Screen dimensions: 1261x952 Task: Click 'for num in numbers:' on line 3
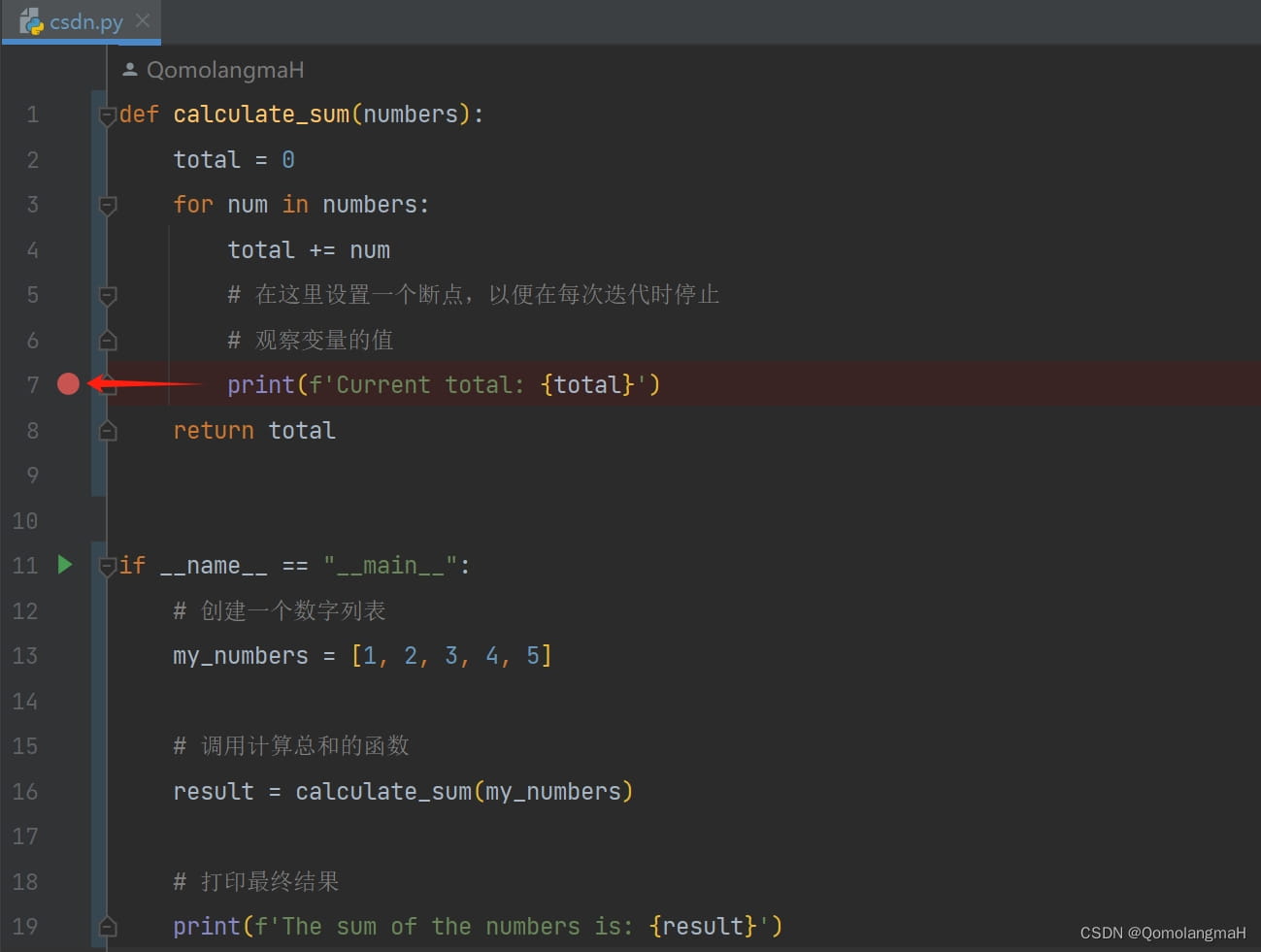coord(301,205)
